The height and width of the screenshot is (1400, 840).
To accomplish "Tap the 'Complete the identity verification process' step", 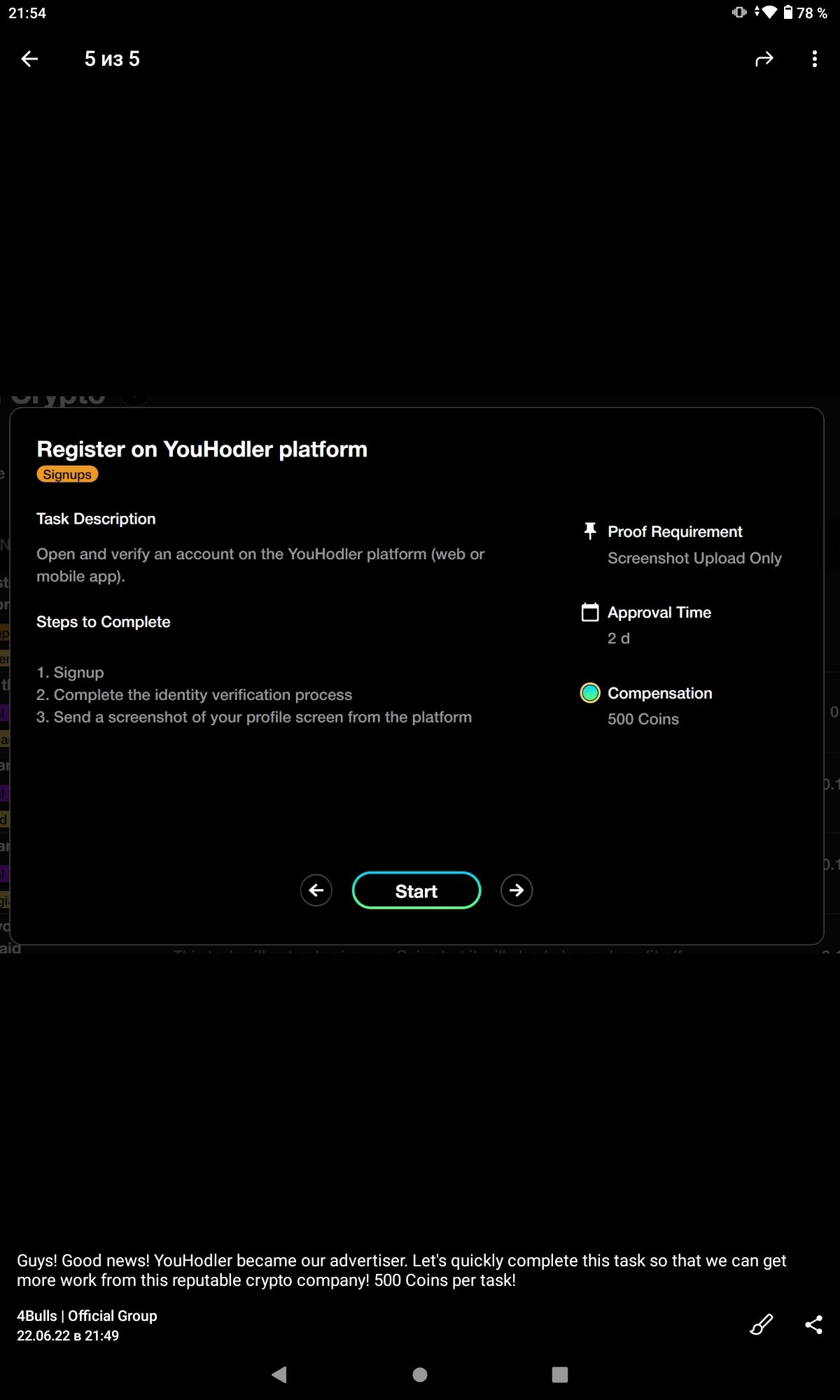I will click(x=194, y=695).
